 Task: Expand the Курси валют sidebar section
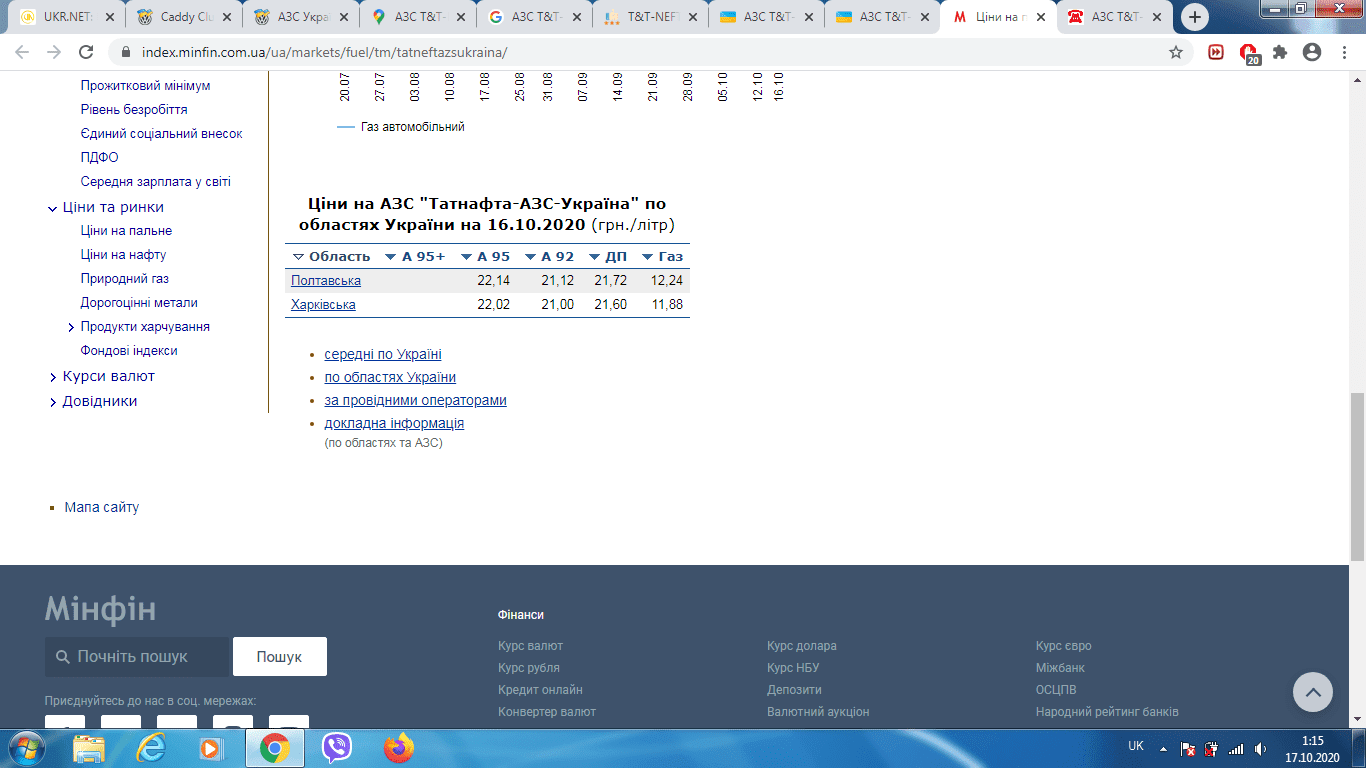pyautogui.click(x=108, y=376)
